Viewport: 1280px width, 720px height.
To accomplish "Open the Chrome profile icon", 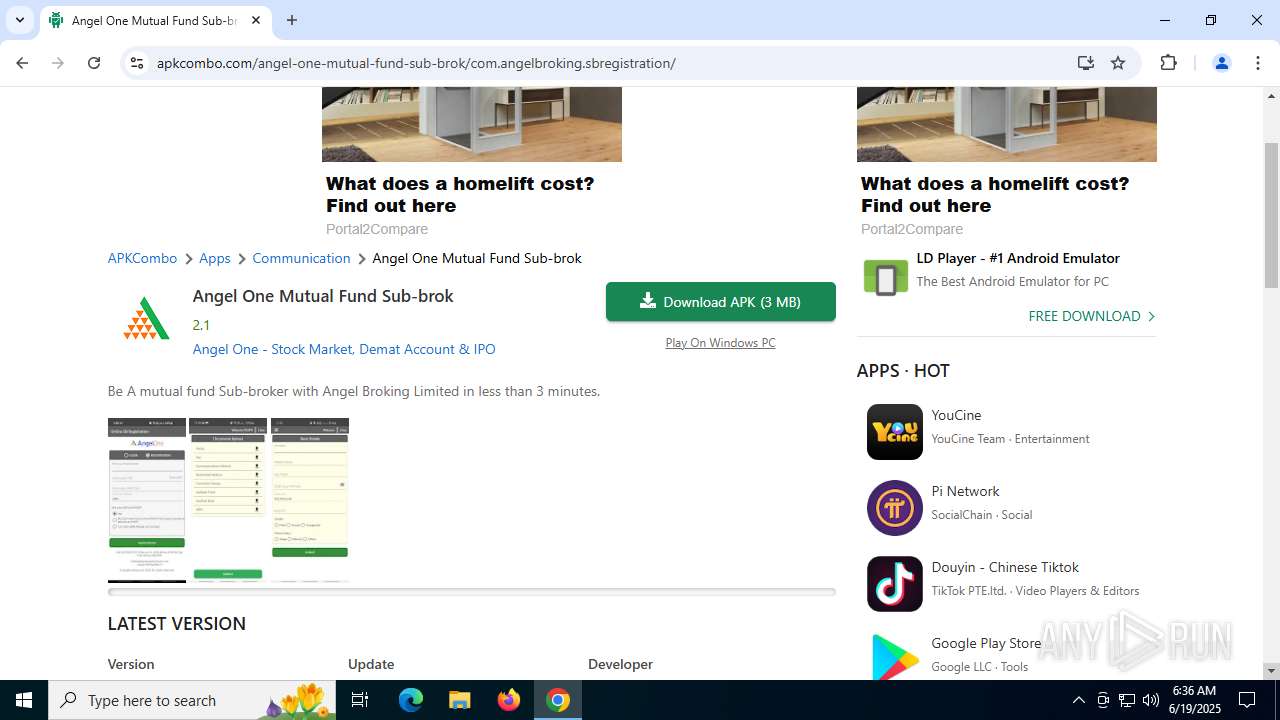I will pos(1221,63).
